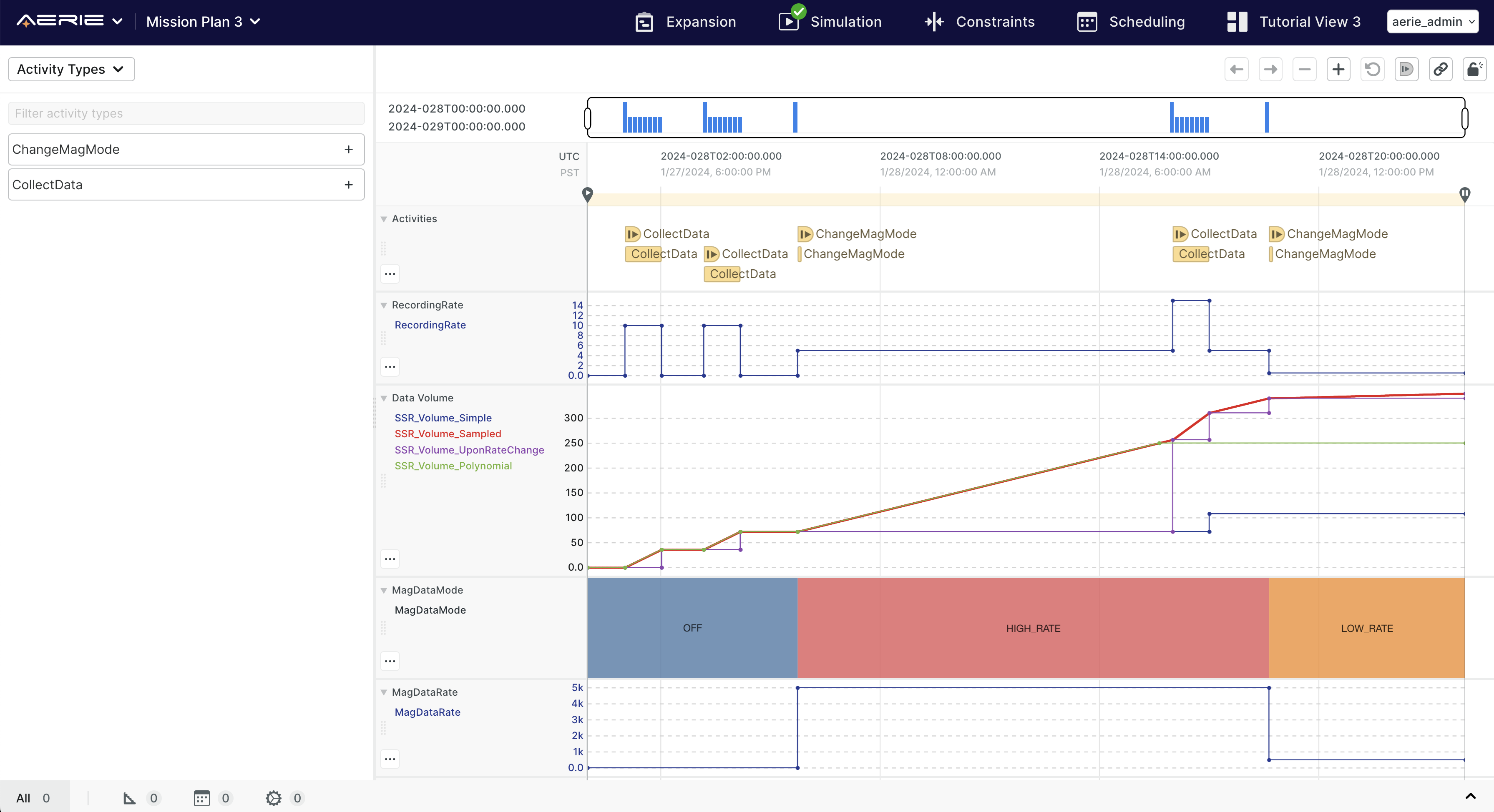Open the RecordingRate row options menu
Viewport: 1494px width, 812px height.
(390, 367)
